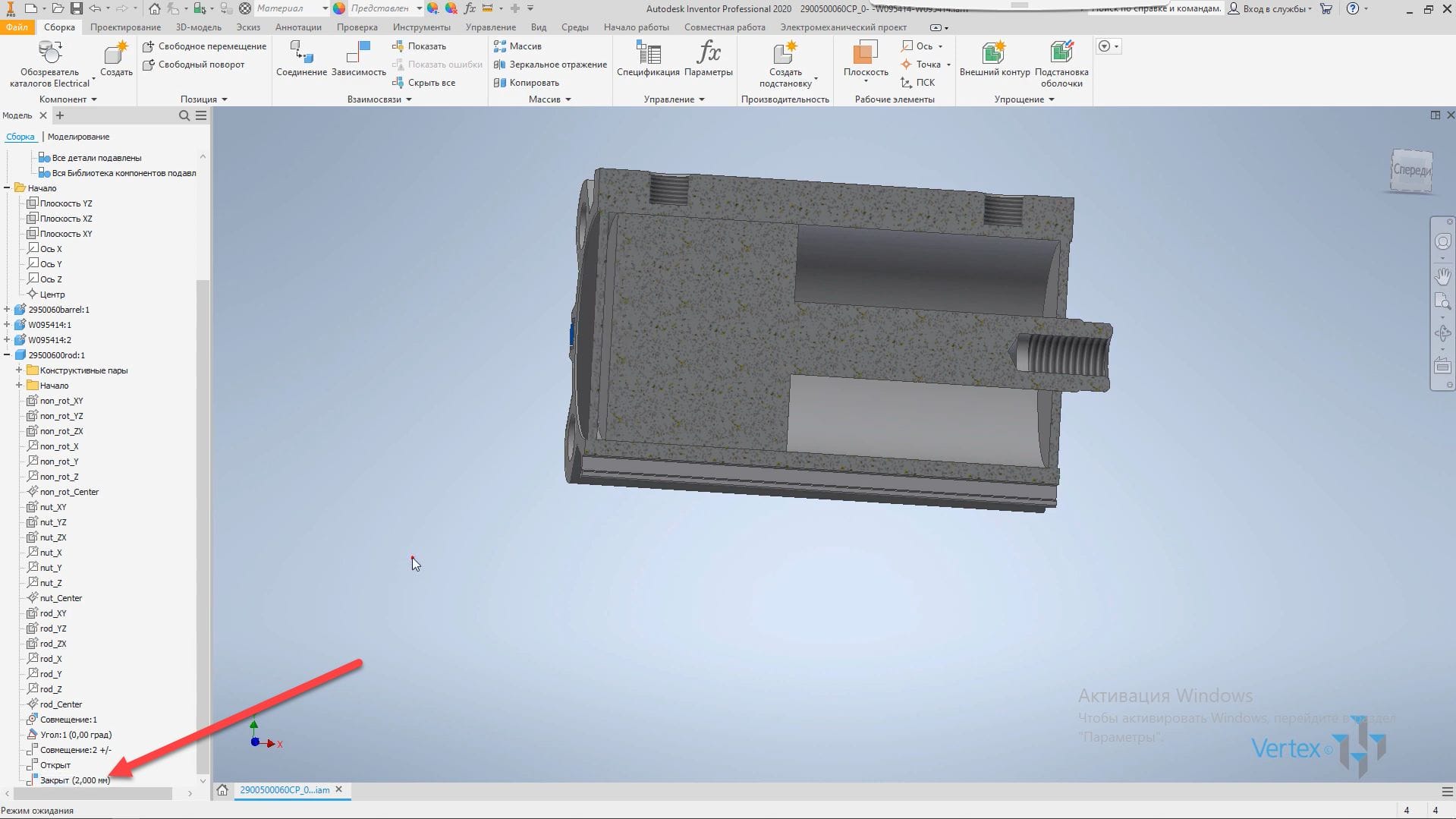
Task: Activate Free Move (Свободное перемещение)
Action: click(x=205, y=46)
